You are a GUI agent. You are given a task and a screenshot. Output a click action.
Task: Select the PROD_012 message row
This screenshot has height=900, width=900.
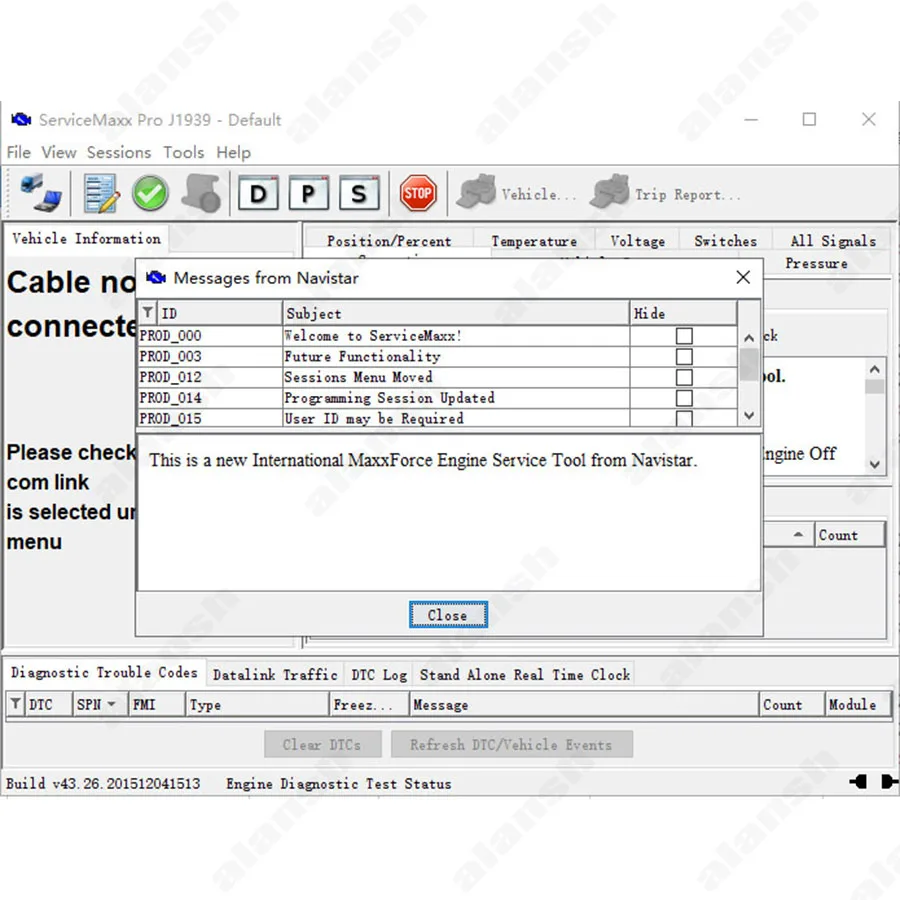pyautogui.click(x=438, y=377)
